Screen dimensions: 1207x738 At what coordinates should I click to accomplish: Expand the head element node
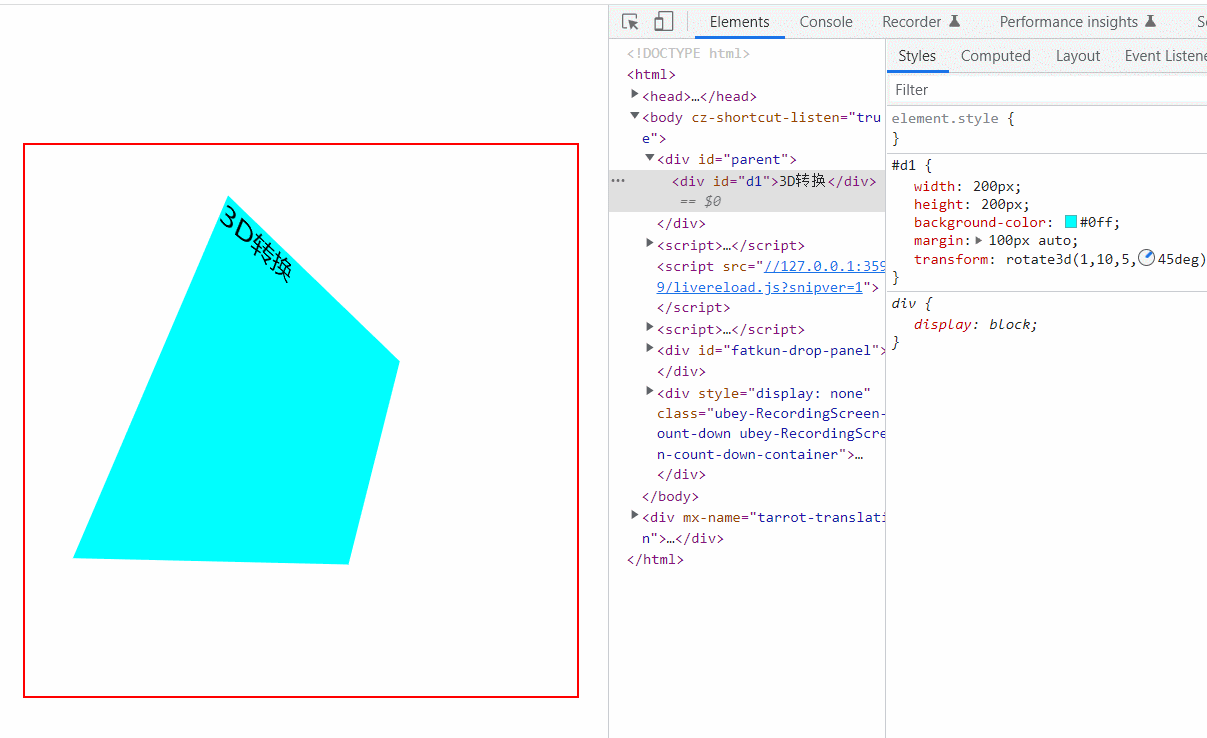635,95
